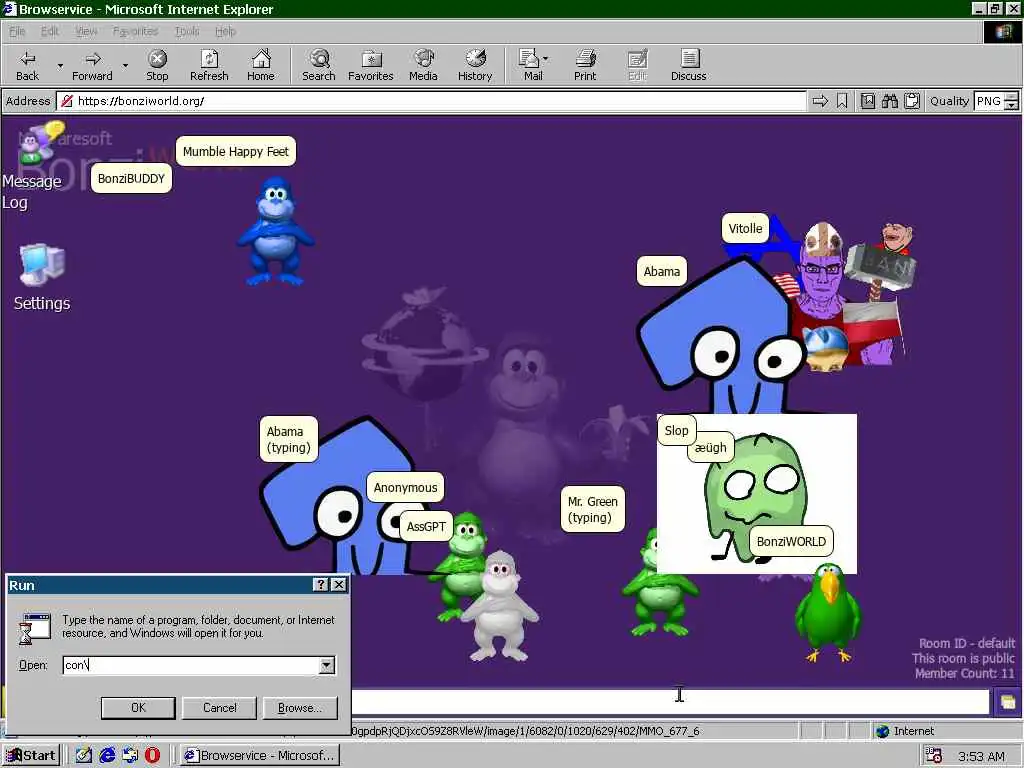
Task: Click the Run dialog Open text field
Action: click(x=191, y=665)
